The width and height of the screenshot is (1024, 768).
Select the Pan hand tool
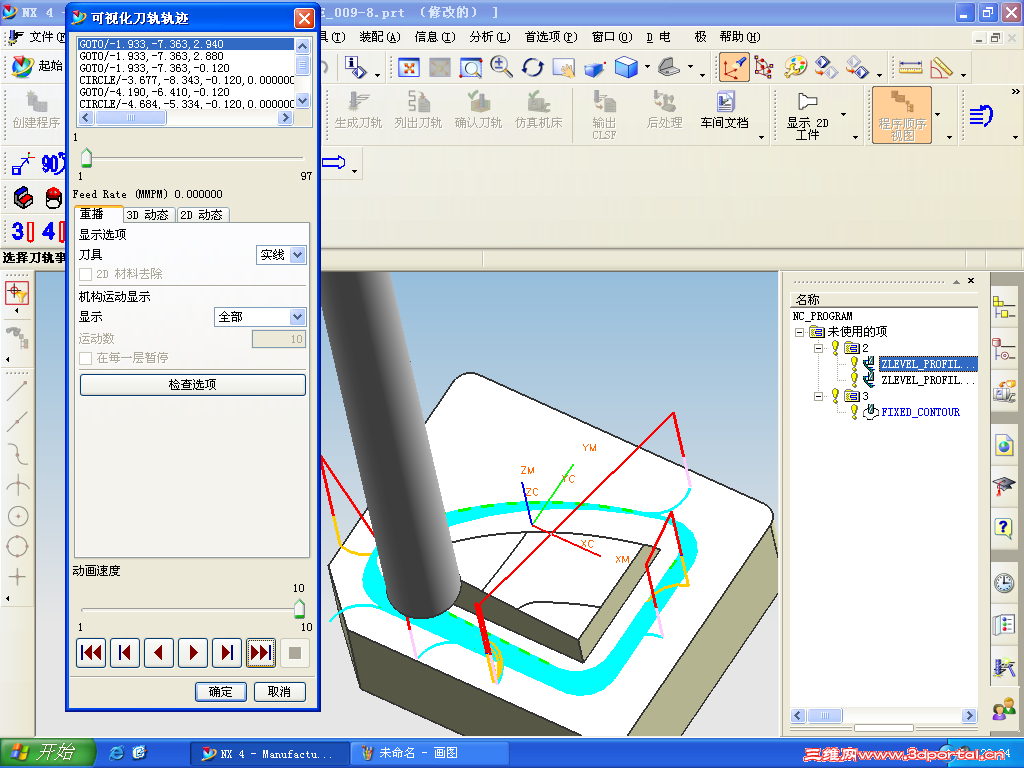point(564,67)
